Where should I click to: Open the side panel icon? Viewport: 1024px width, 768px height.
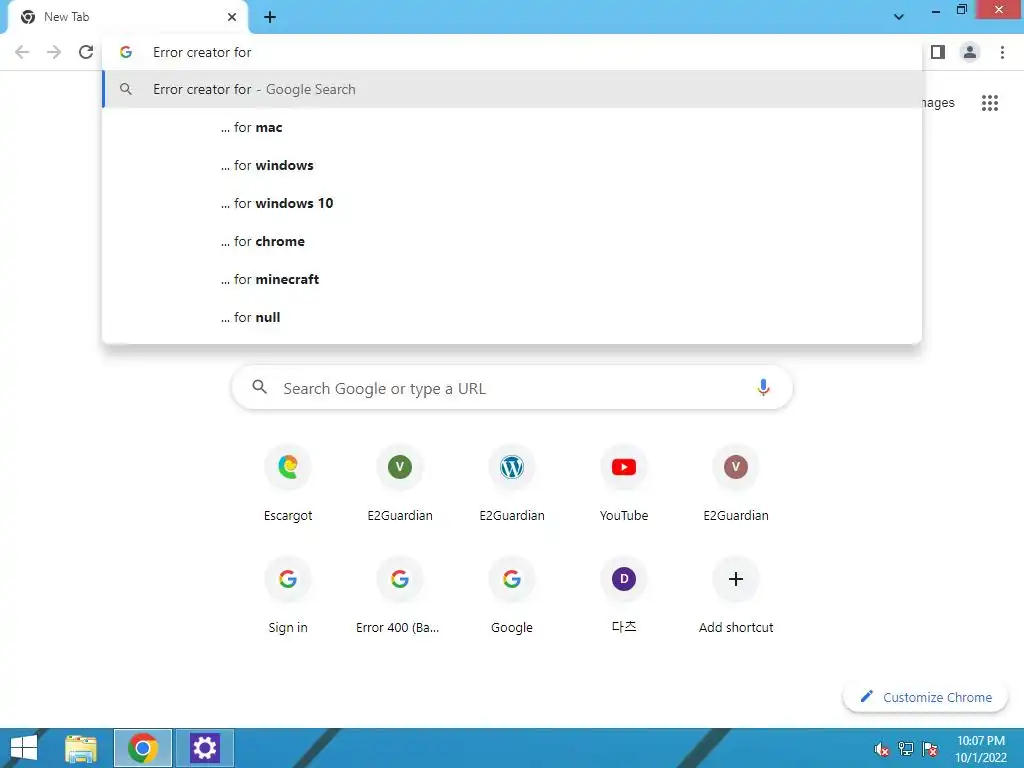click(938, 52)
